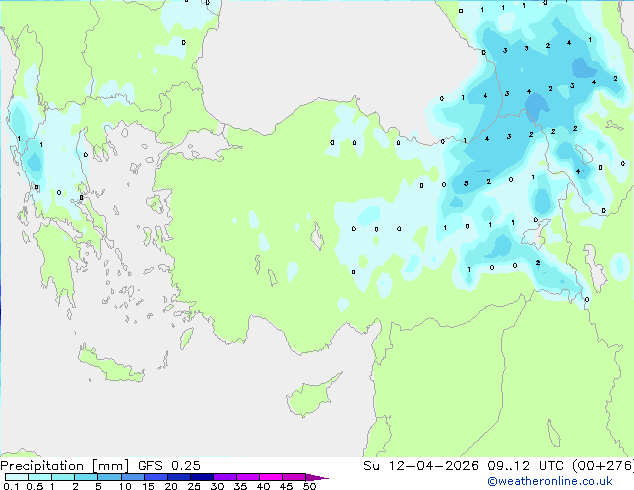This screenshot has height=490, width=634.
Task: Click the "Precipitation [mm]" title text
Action: pyautogui.click(x=65, y=466)
